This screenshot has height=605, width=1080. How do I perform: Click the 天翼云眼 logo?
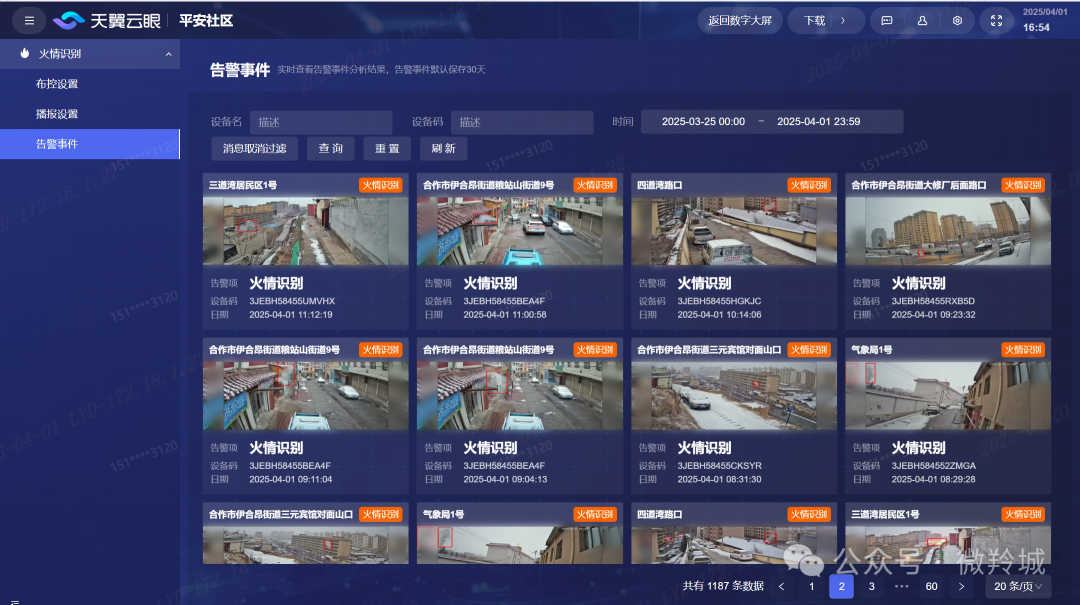(x=107, y=21)
